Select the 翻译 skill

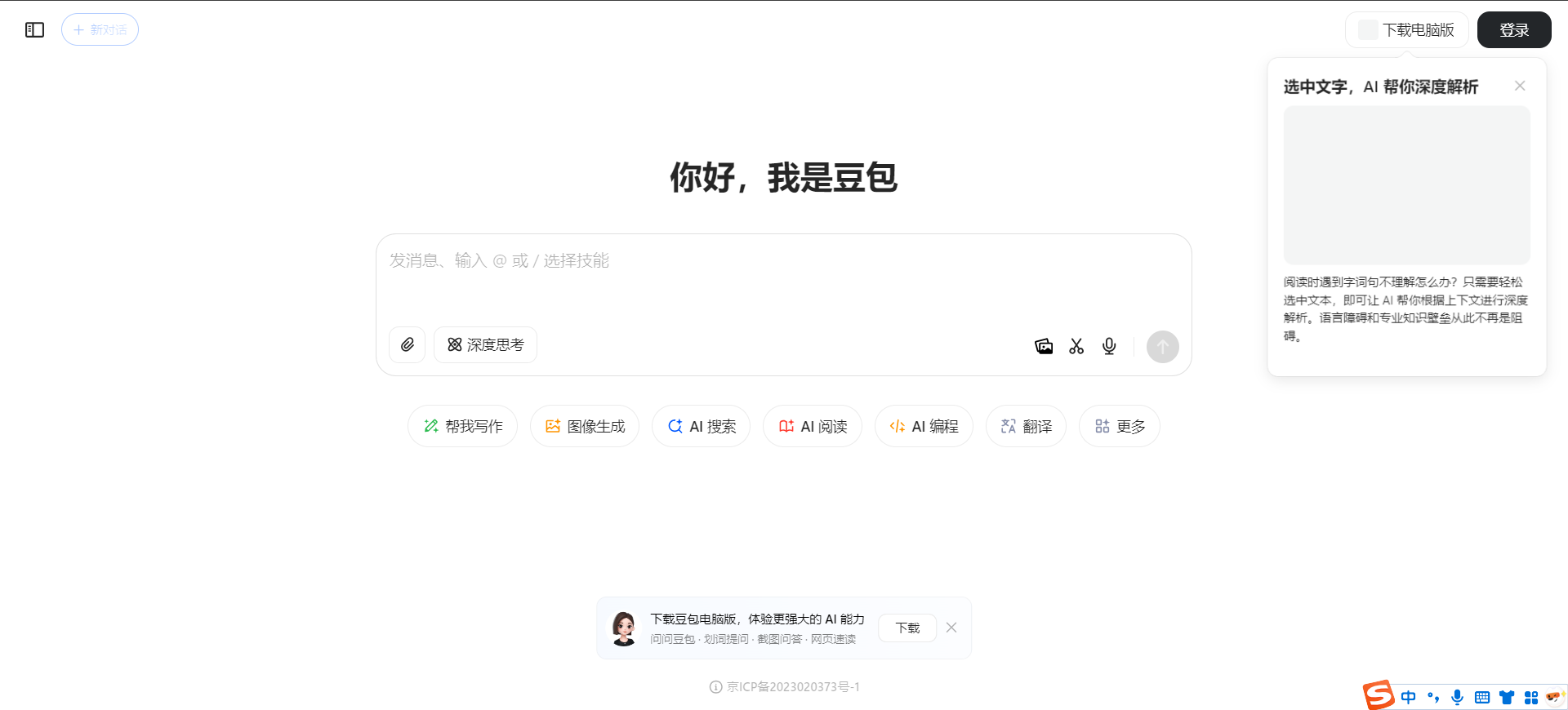coord(1026,426)
